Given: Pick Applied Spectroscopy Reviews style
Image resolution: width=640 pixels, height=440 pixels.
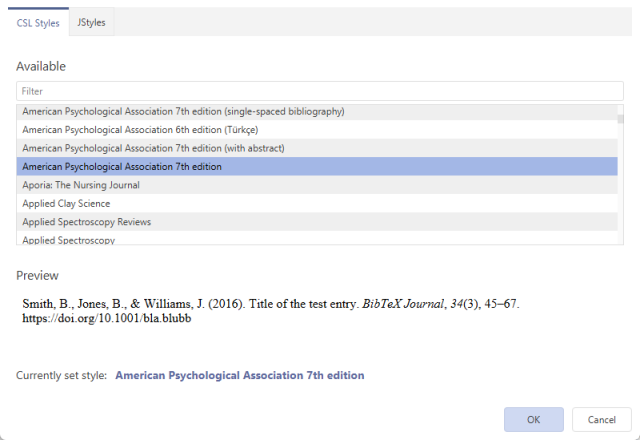Looking at the screenshot, I should pos(86,221).
